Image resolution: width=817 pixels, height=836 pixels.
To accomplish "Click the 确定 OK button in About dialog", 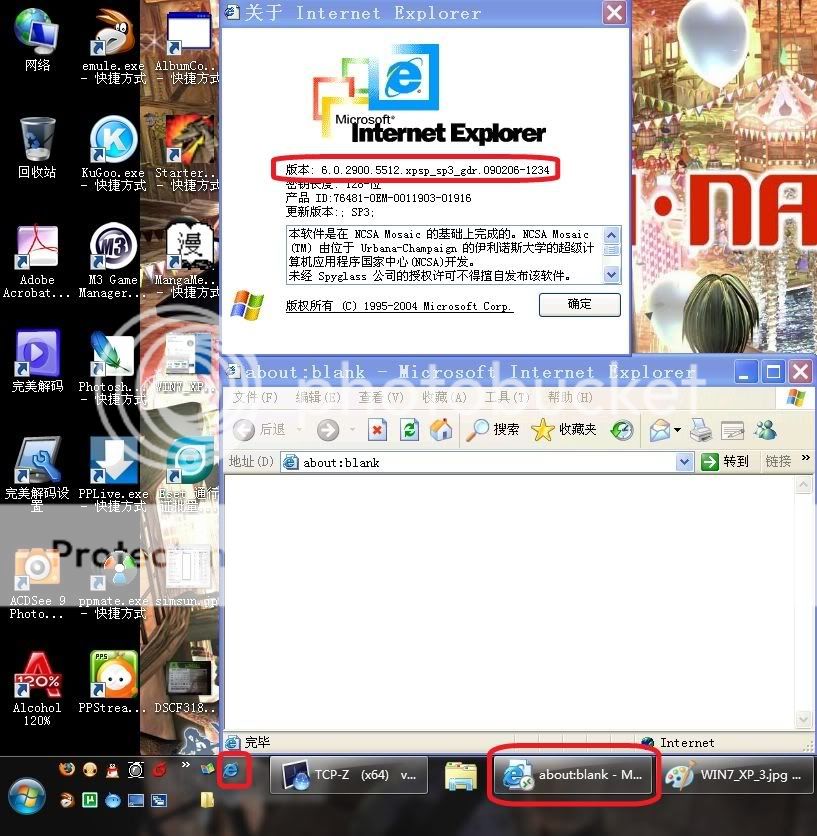I will click(580, 304).
